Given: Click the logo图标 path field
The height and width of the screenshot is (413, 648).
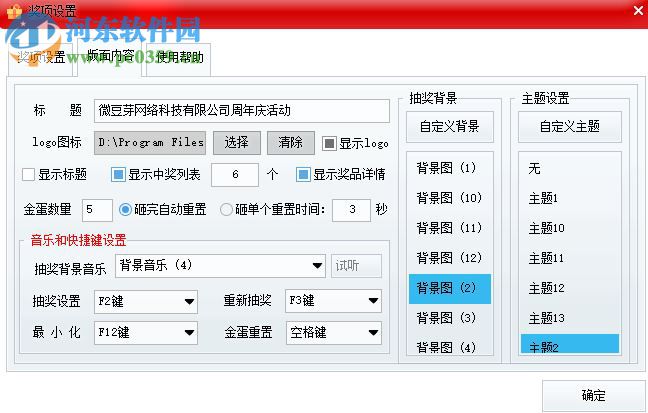Looking at the screenshot, I should coord(150,143).
